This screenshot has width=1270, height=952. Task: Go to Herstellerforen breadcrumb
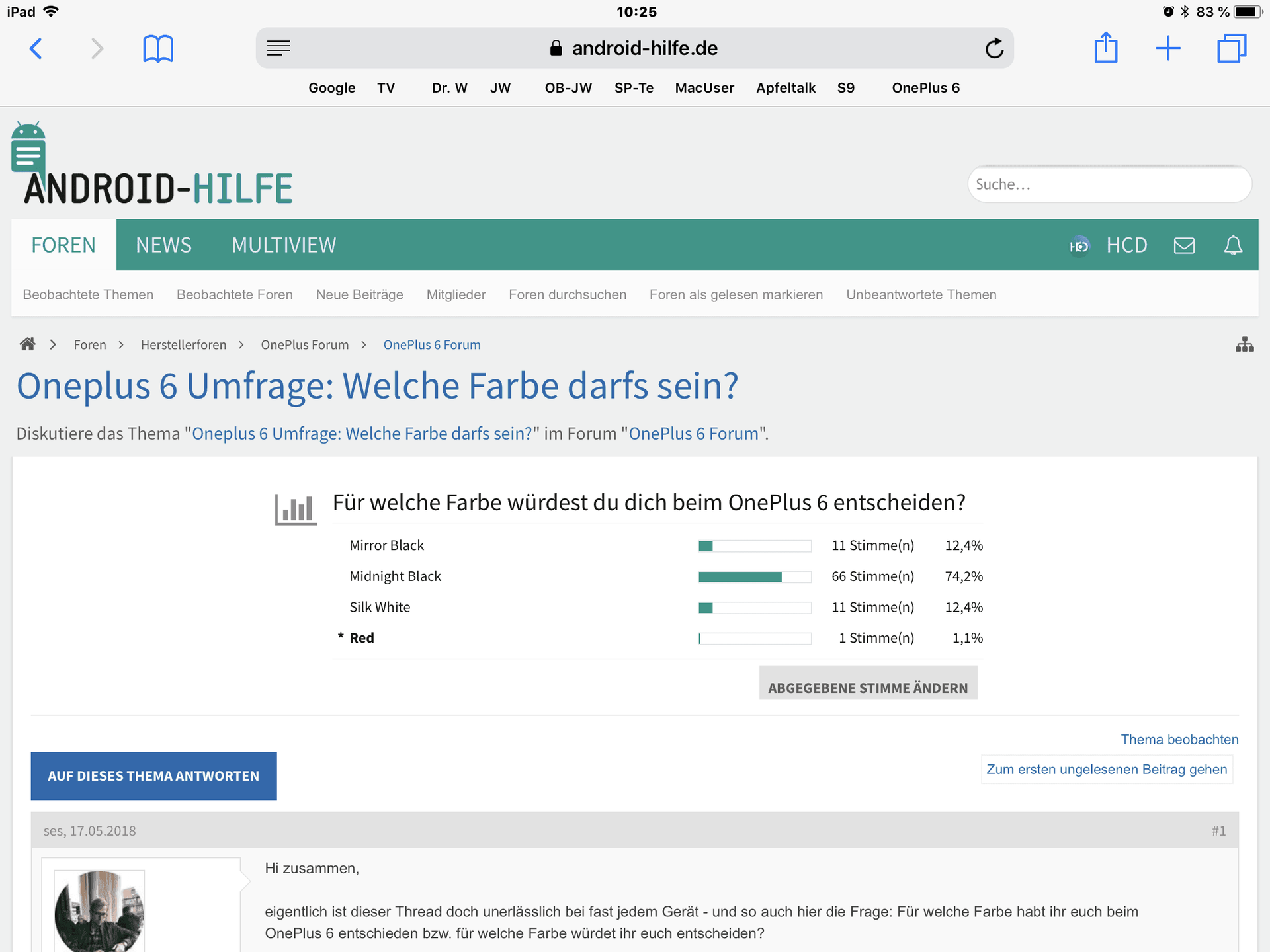click(x=183, y=344)
